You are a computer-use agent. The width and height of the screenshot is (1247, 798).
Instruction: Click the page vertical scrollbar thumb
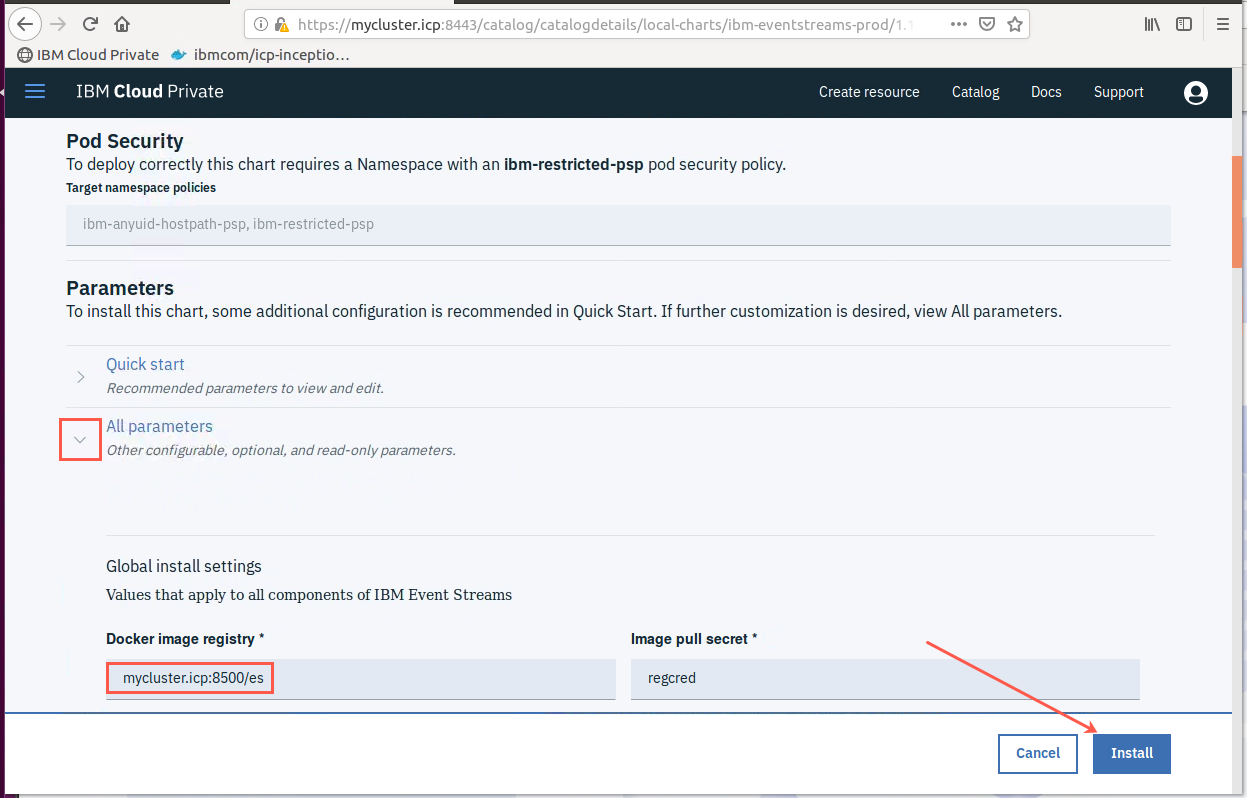coord(1238,210)
